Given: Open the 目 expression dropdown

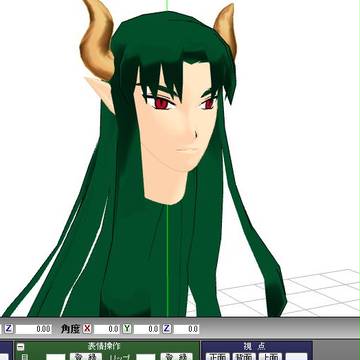Looking at the screenshot, I should (x=56, y=357).
